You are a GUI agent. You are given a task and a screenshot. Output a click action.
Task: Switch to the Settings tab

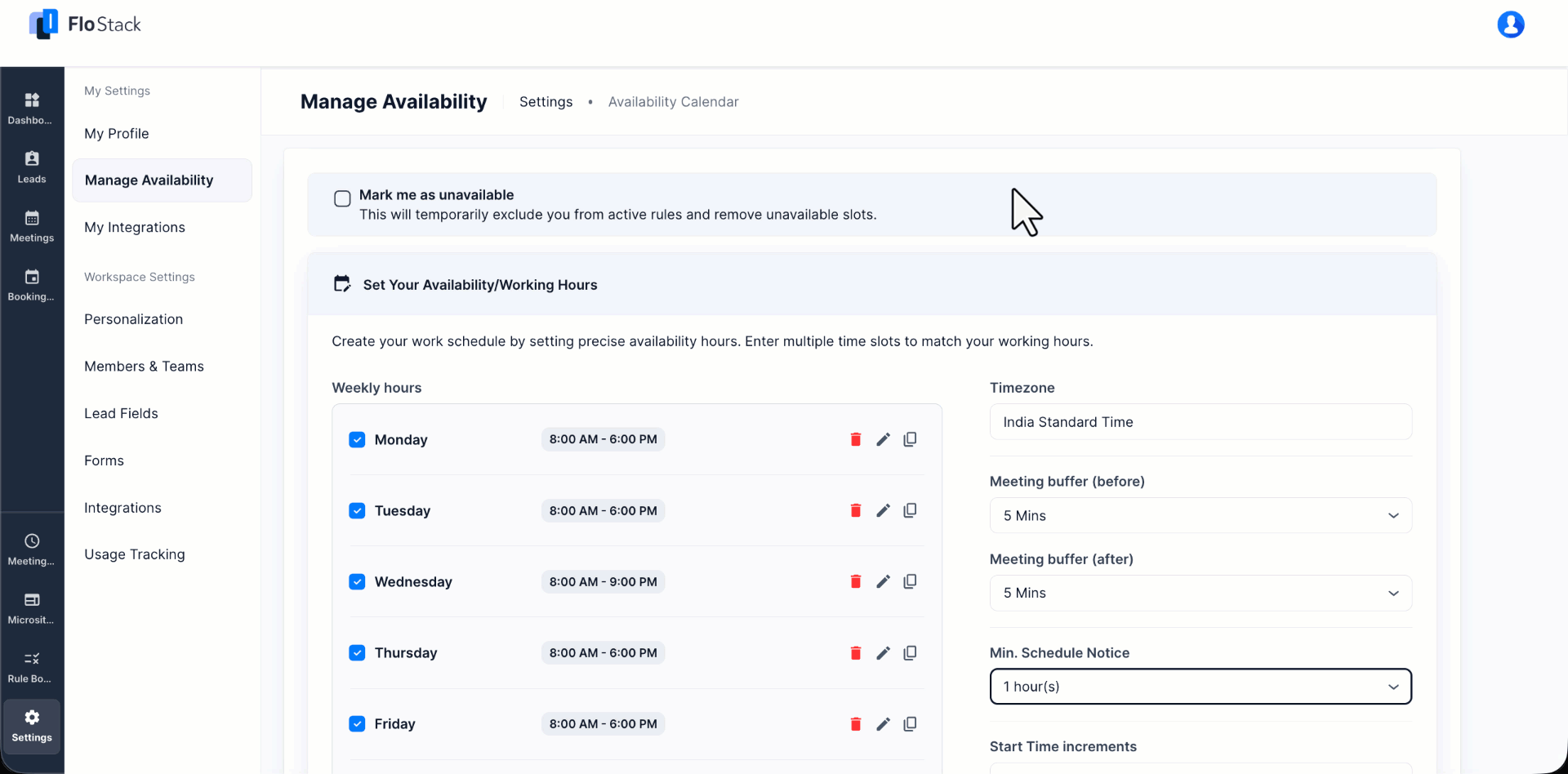click(546, 102)
